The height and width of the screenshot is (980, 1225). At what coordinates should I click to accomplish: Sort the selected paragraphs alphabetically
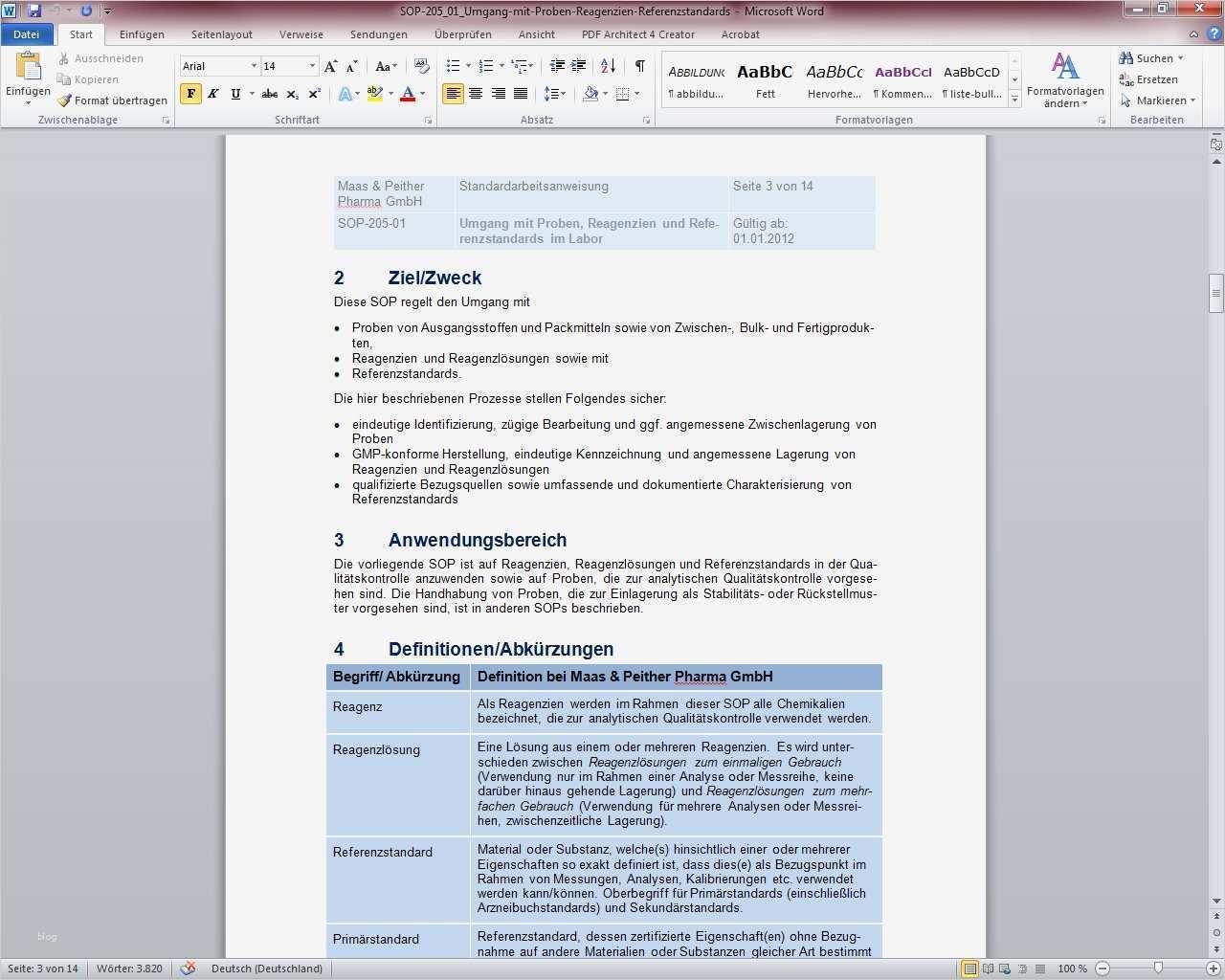click(x=609, y=66)
